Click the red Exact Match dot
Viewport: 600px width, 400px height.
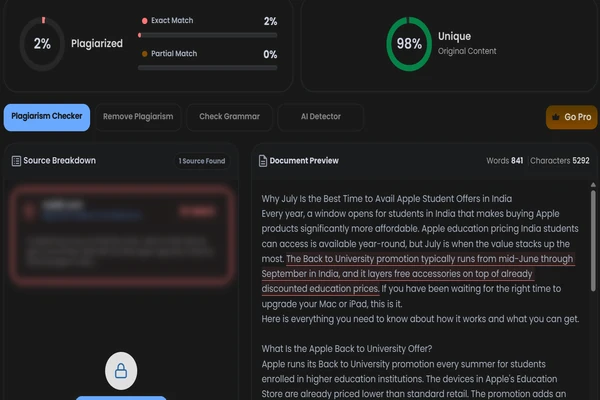pos(145,21)
